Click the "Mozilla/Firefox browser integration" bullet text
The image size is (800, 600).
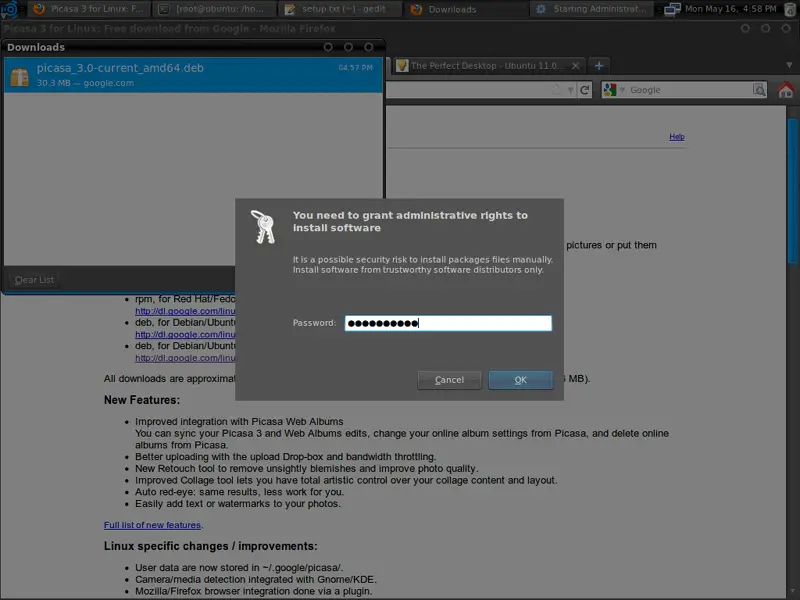pyautogui.click(x=254, y=591)
